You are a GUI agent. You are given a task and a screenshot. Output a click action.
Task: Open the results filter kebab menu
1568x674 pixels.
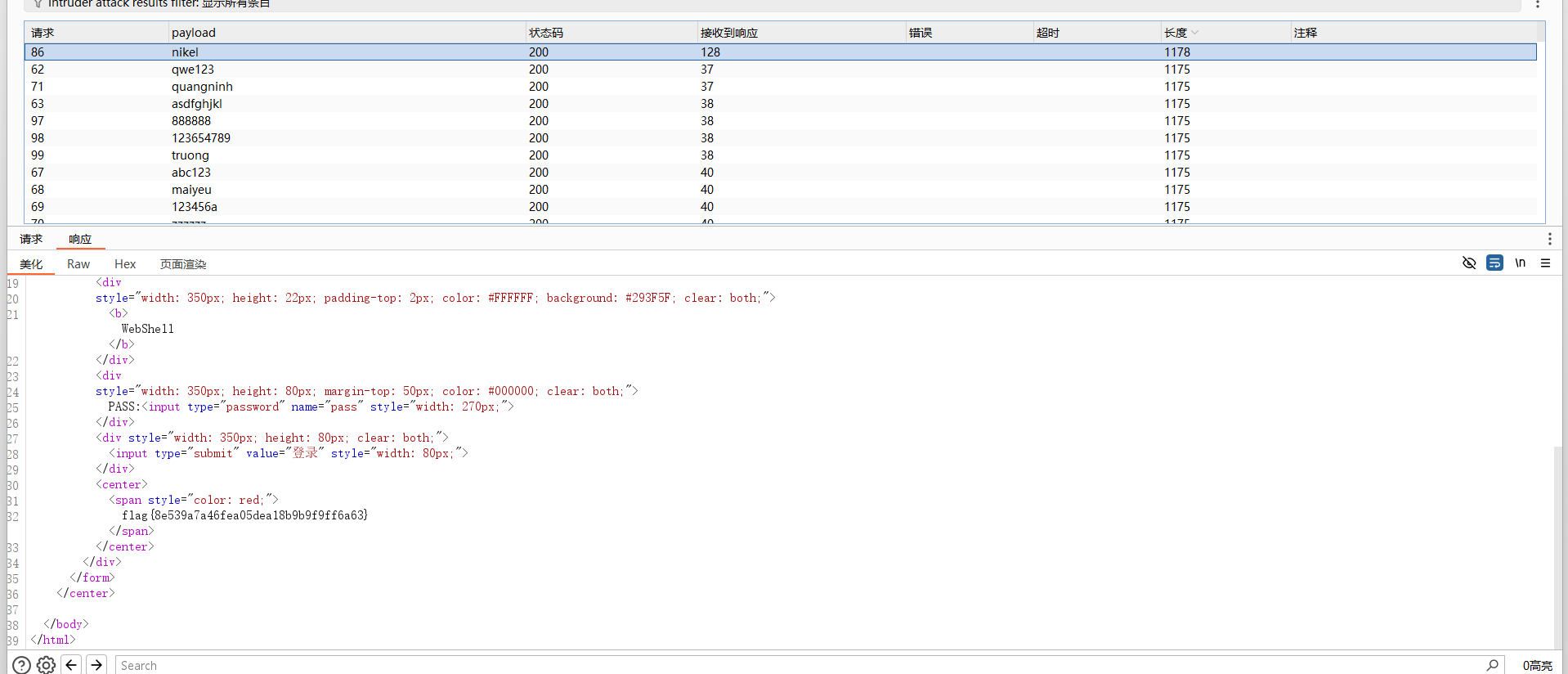pos(1538,4)
